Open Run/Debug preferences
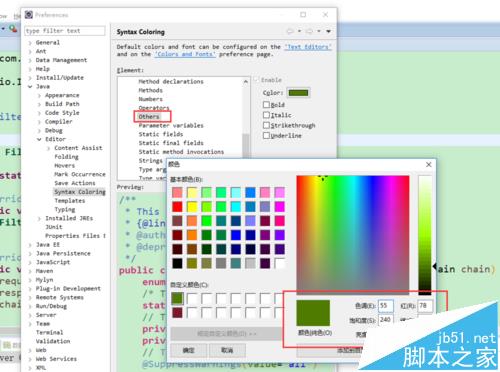Viewport: 500px width, 372px height. (x=51, y=306)
